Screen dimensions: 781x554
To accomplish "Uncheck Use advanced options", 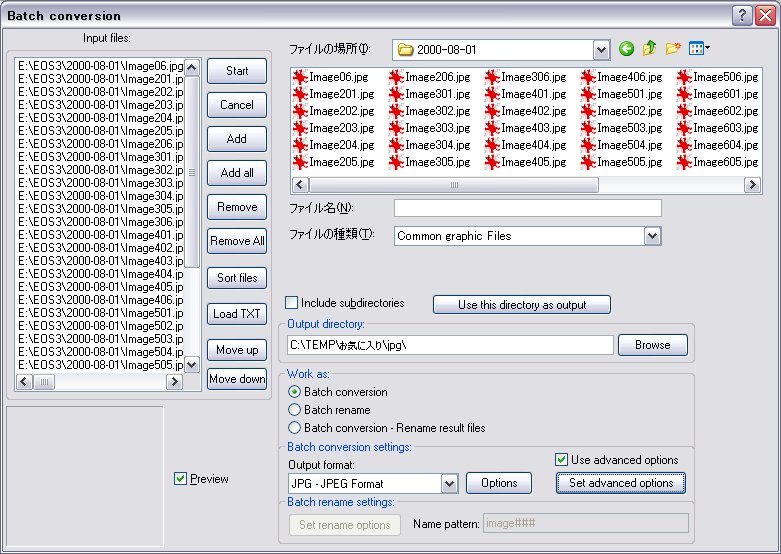I will [x=562, y=460].
